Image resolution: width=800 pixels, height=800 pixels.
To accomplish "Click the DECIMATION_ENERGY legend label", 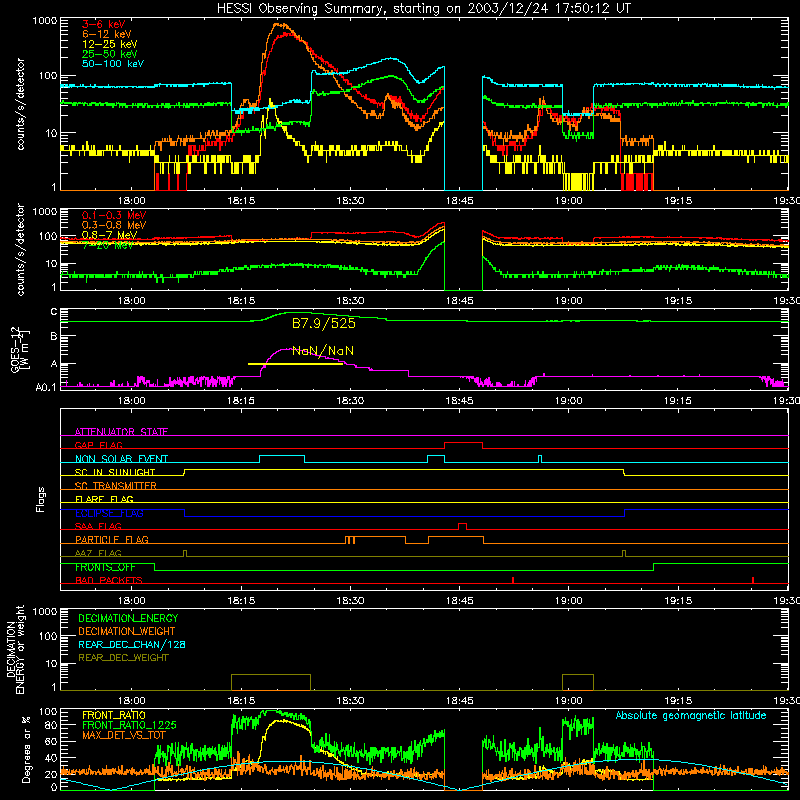I will [128, 618].
